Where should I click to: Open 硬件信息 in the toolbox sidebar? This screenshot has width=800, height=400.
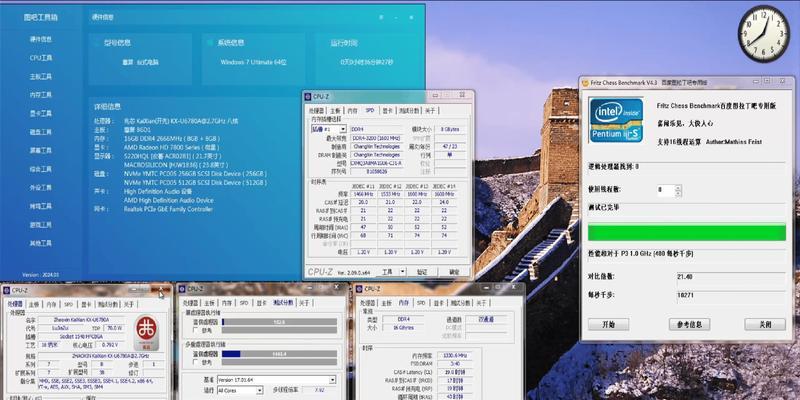pos(40,39)
